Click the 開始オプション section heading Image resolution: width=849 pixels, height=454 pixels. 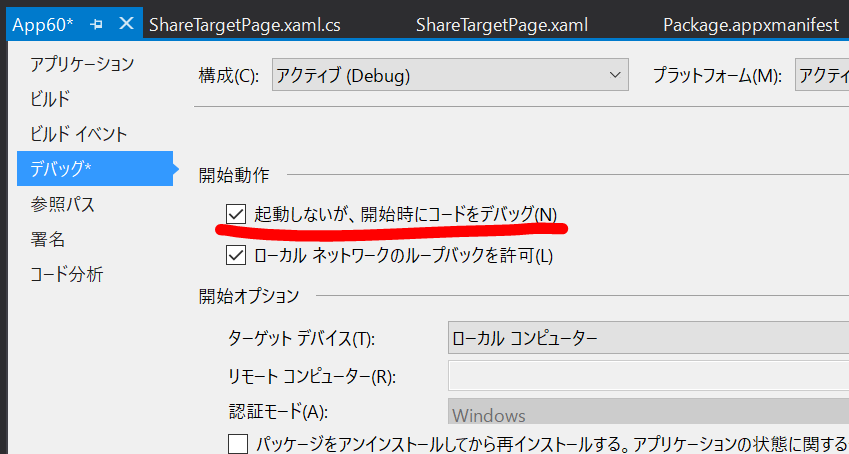point(249,296)
